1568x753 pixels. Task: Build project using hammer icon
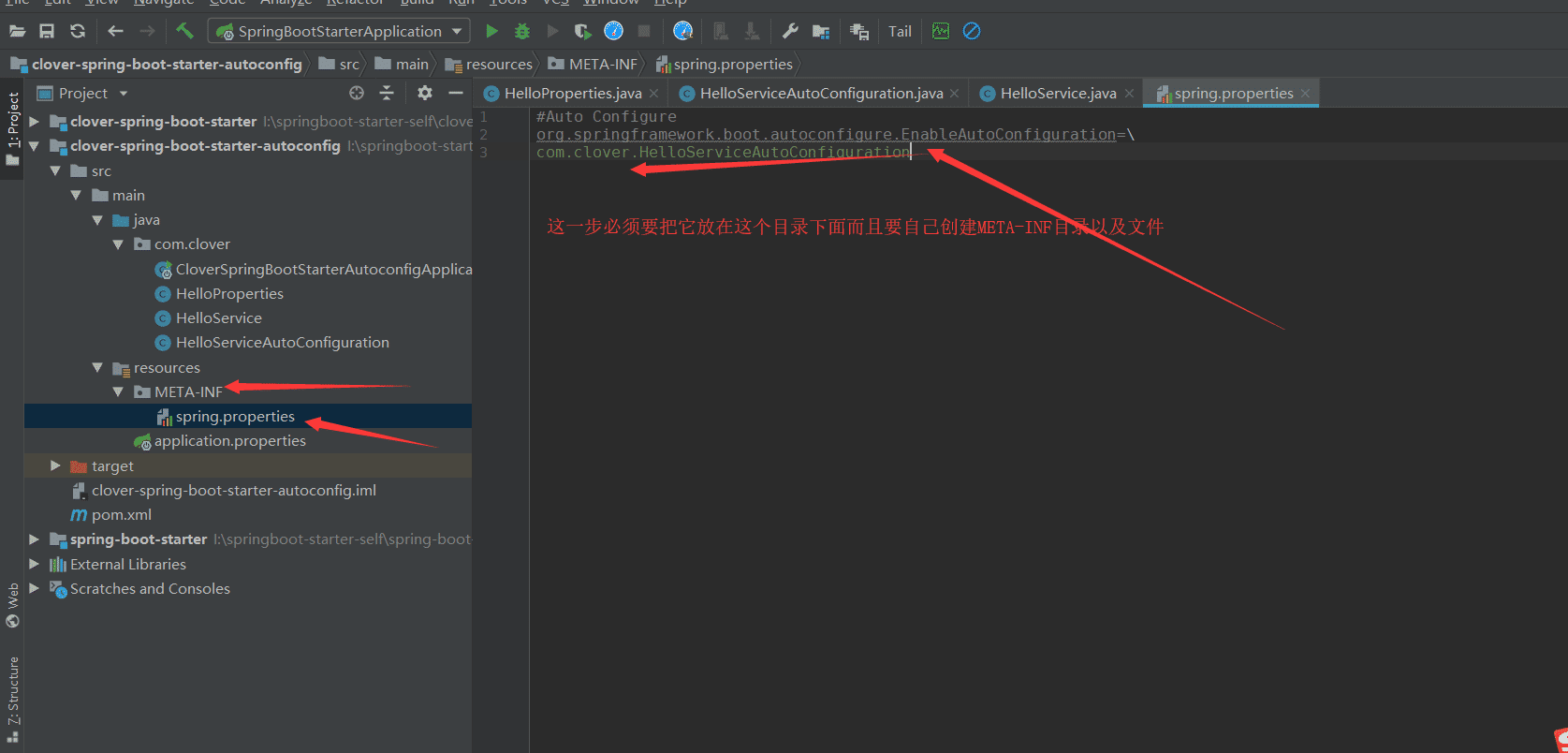click(184, 32)
